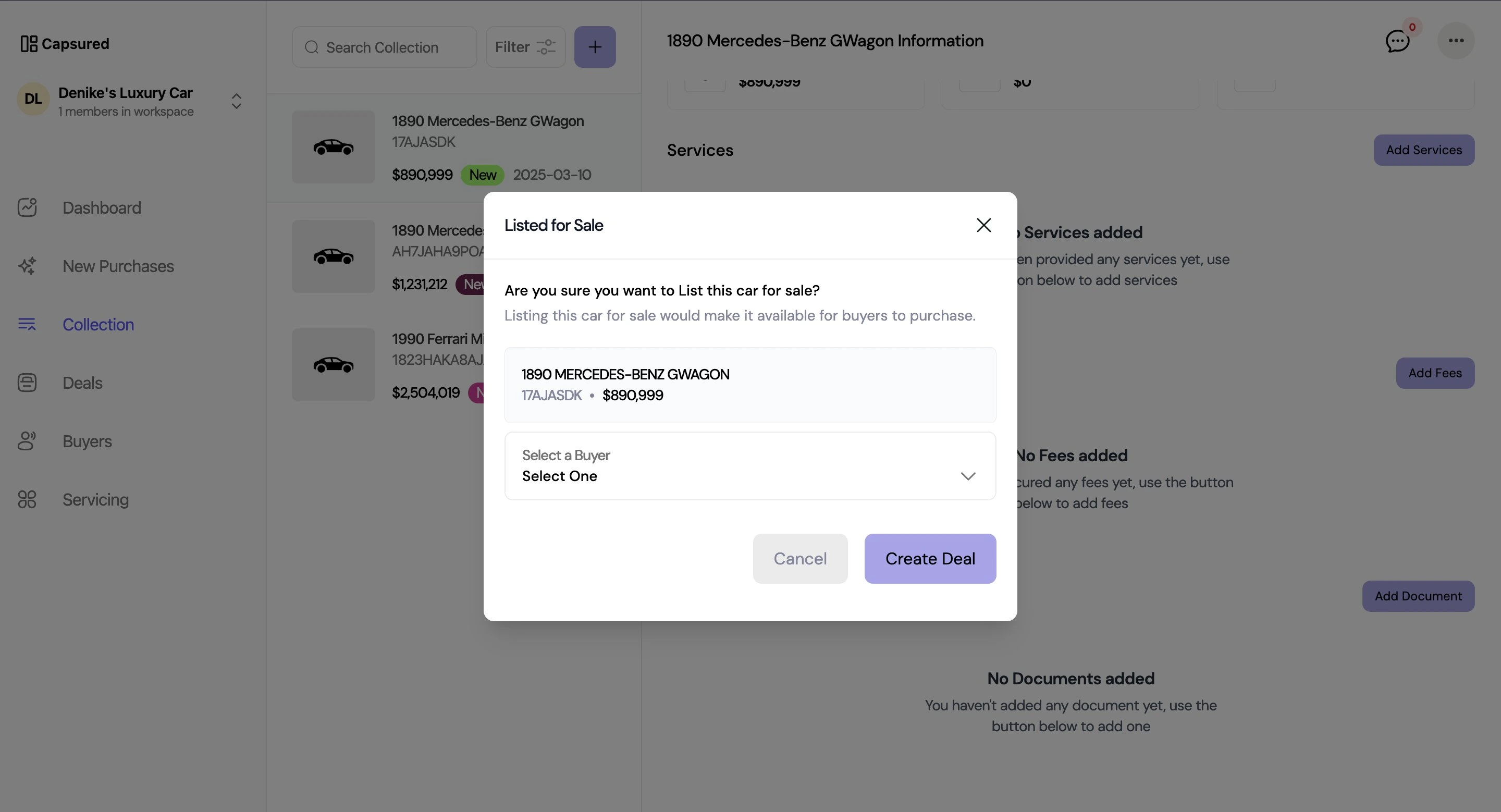This screenshot has height=812, width=1501.
Task: Click the Deals icon in sidebar
Action: [27, 382]
